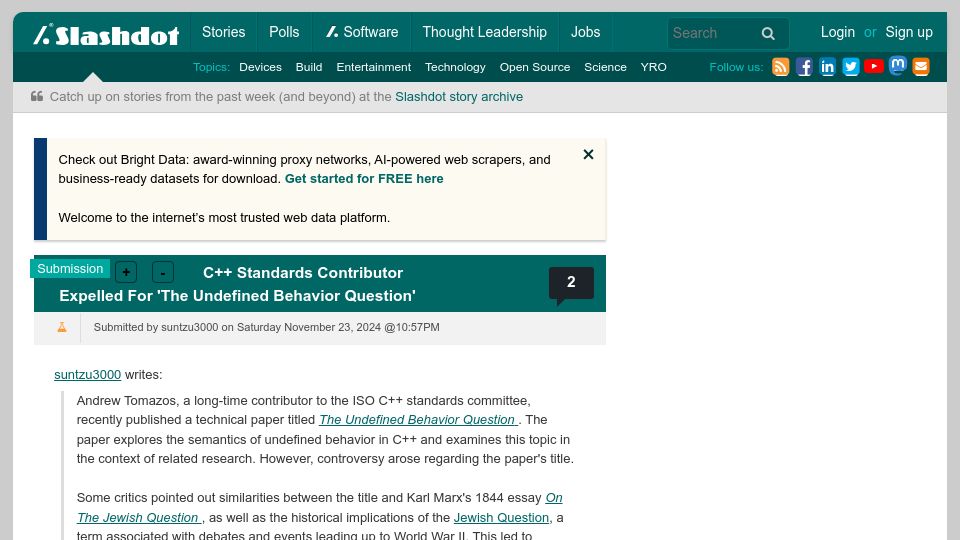
Task: Click 'Get started for FREE here' link
Action: [x=364, y=179]
